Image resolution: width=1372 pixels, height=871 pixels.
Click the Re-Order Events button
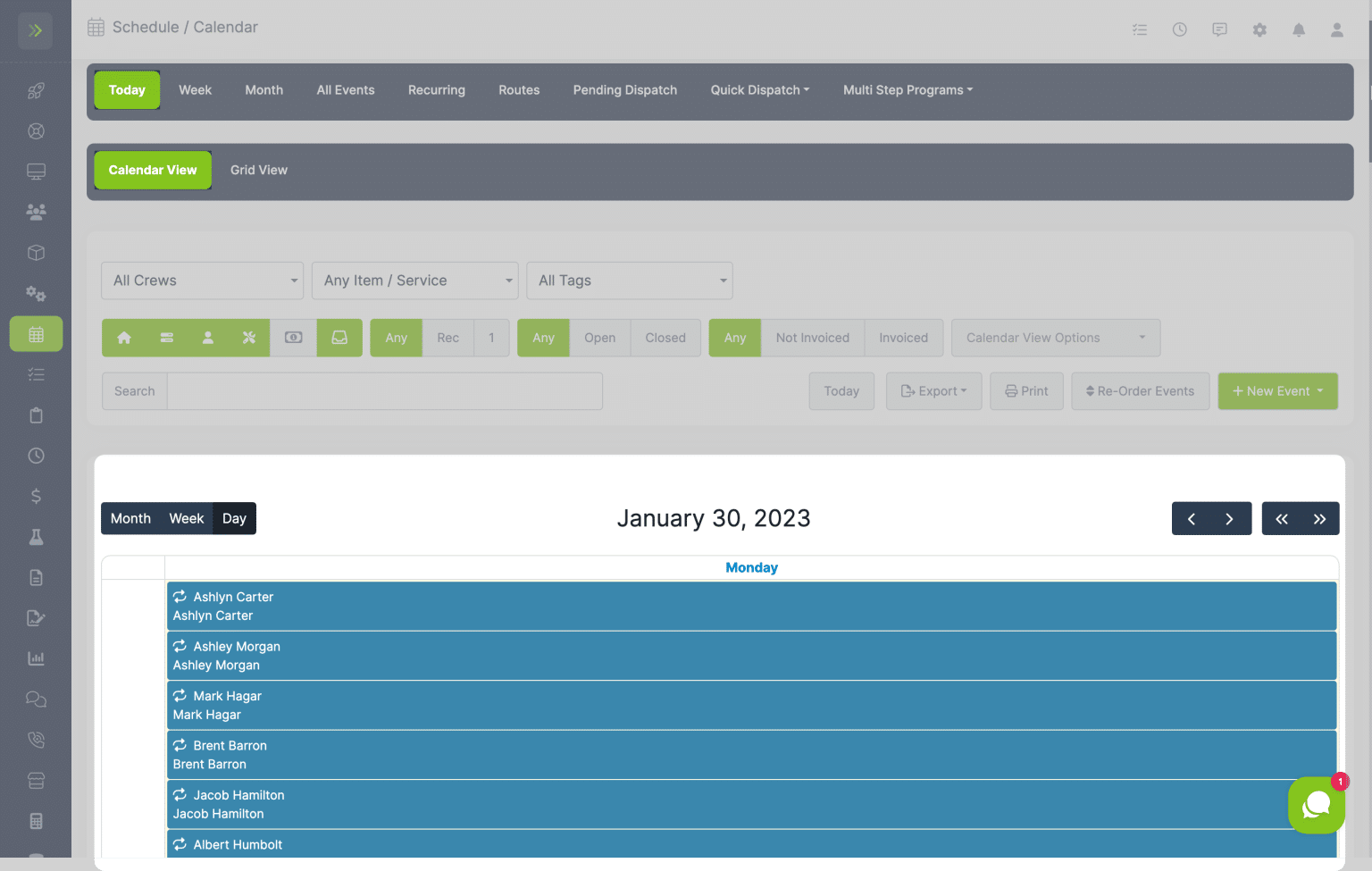[x=1140, y=391]
